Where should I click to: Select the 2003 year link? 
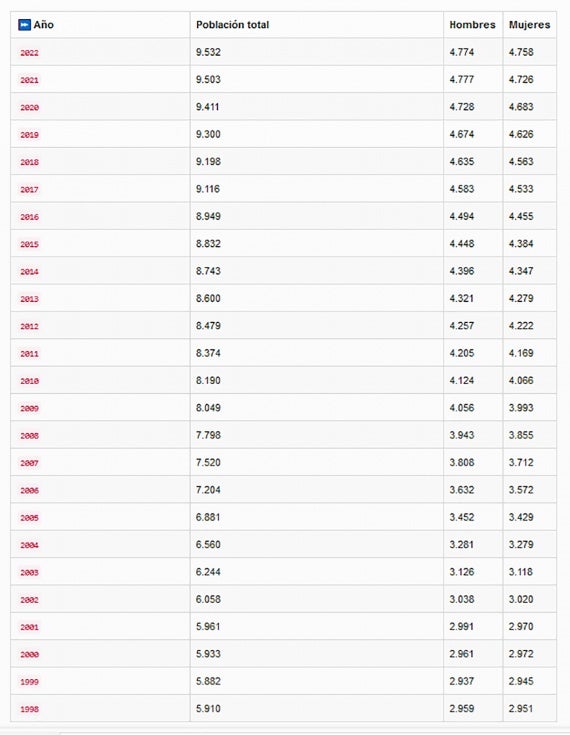point(29,572)
